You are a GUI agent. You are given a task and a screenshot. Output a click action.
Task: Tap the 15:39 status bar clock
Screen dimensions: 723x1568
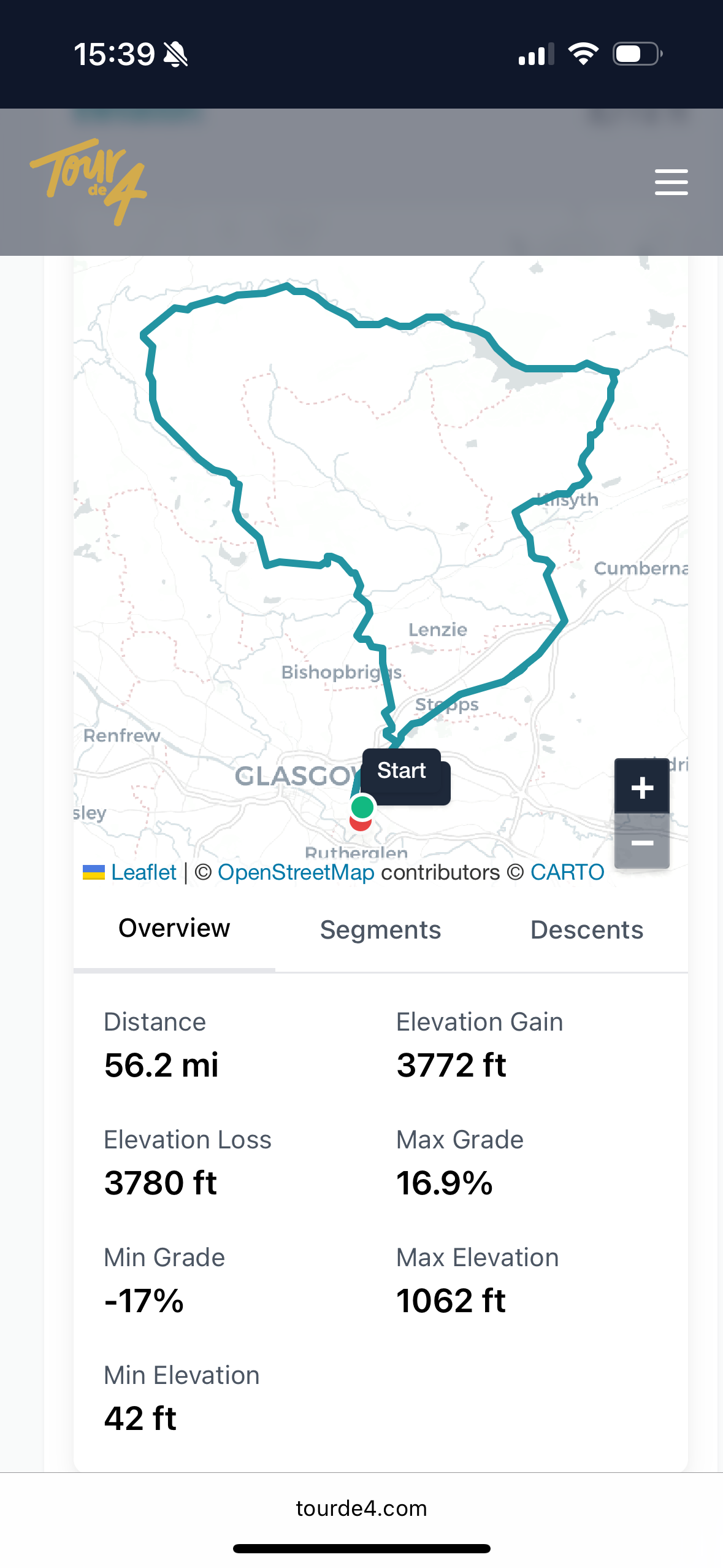(114, 54)
